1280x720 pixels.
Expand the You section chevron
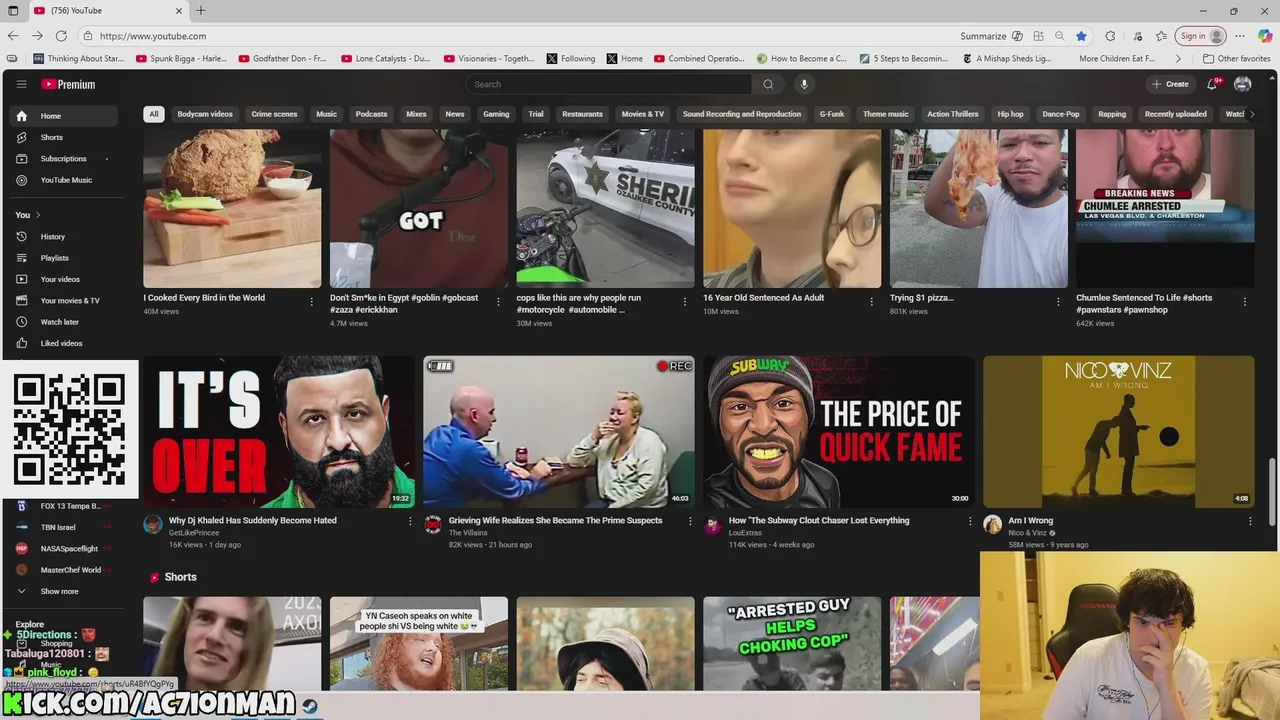38,215
